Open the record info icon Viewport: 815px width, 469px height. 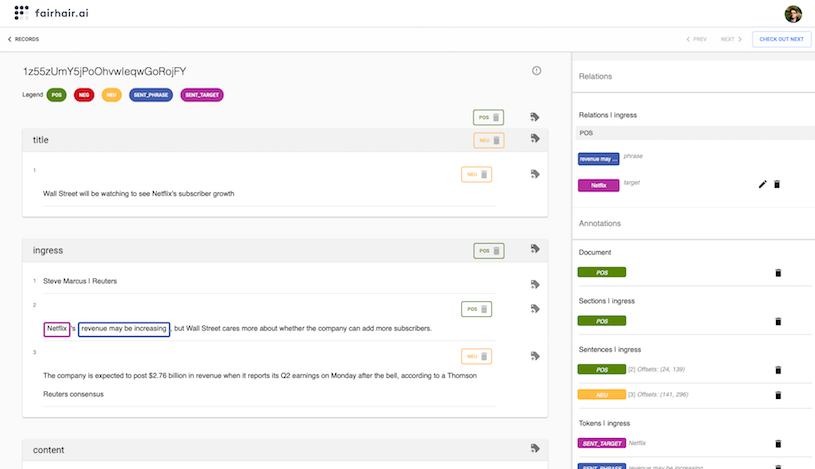pos(536,71)
